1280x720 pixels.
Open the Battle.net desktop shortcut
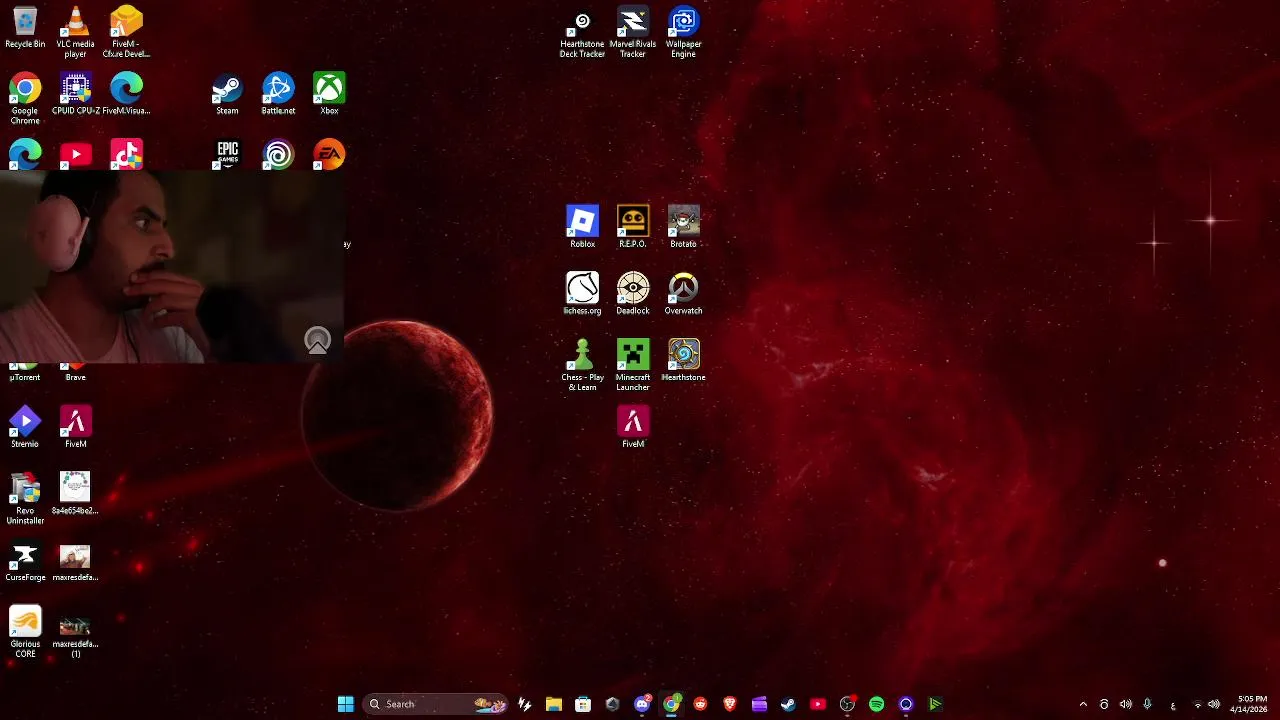(x=278, y=93)
